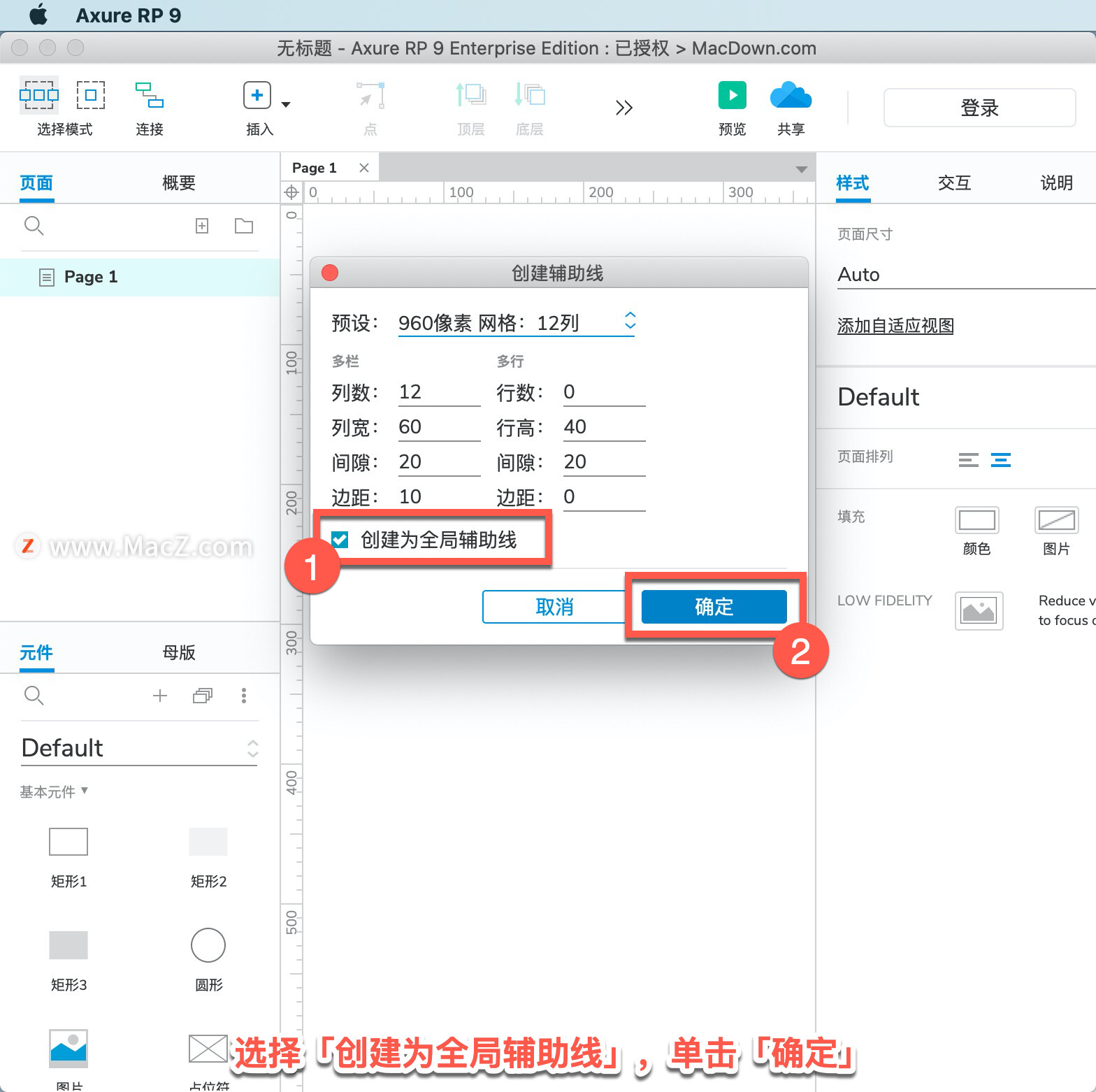Select the 矩形3 rectangle widget
The width and height of the screenshot is (1096, 1092).
[68, 945]
